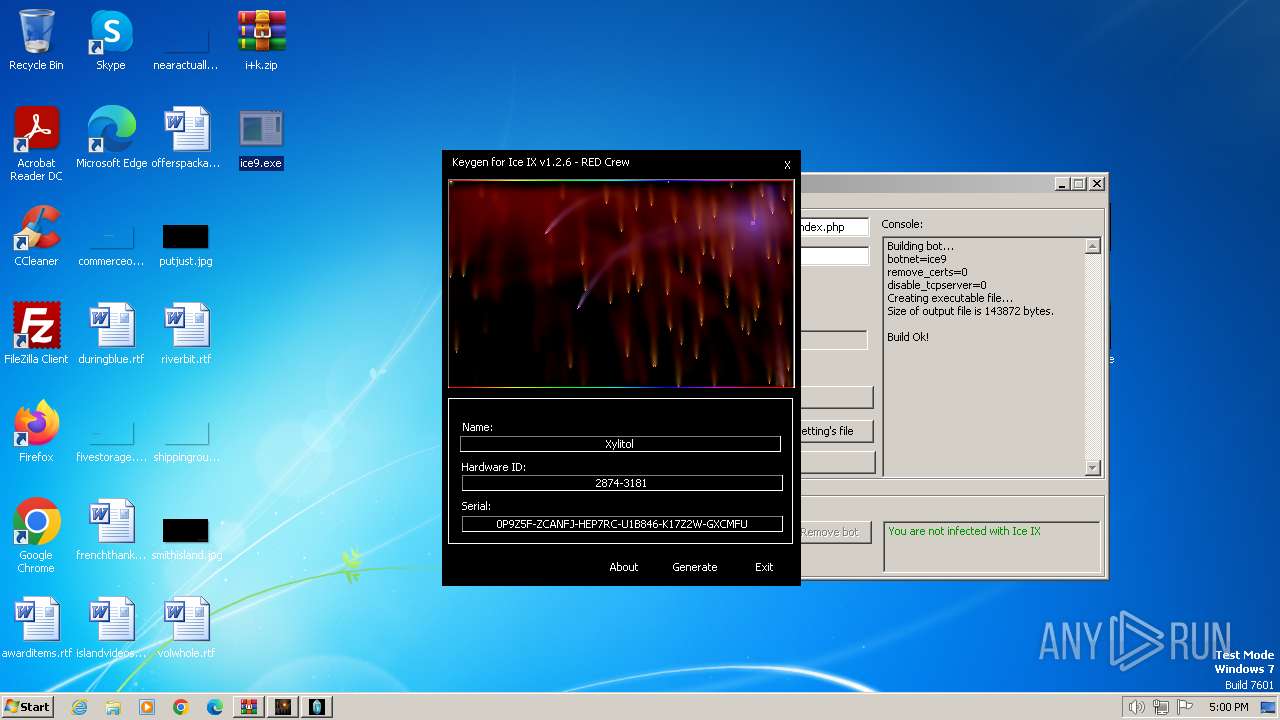Switch to the Ice IX builder taskbar button

click(316, 707)
